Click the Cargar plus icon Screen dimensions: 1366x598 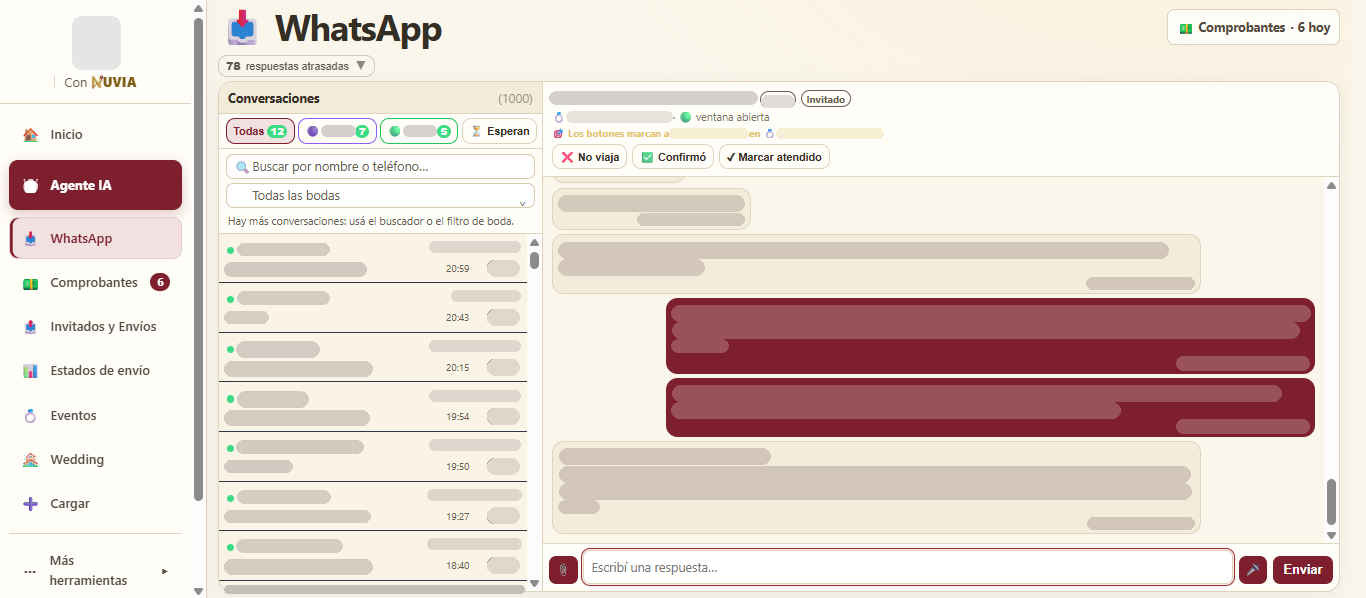30,504
